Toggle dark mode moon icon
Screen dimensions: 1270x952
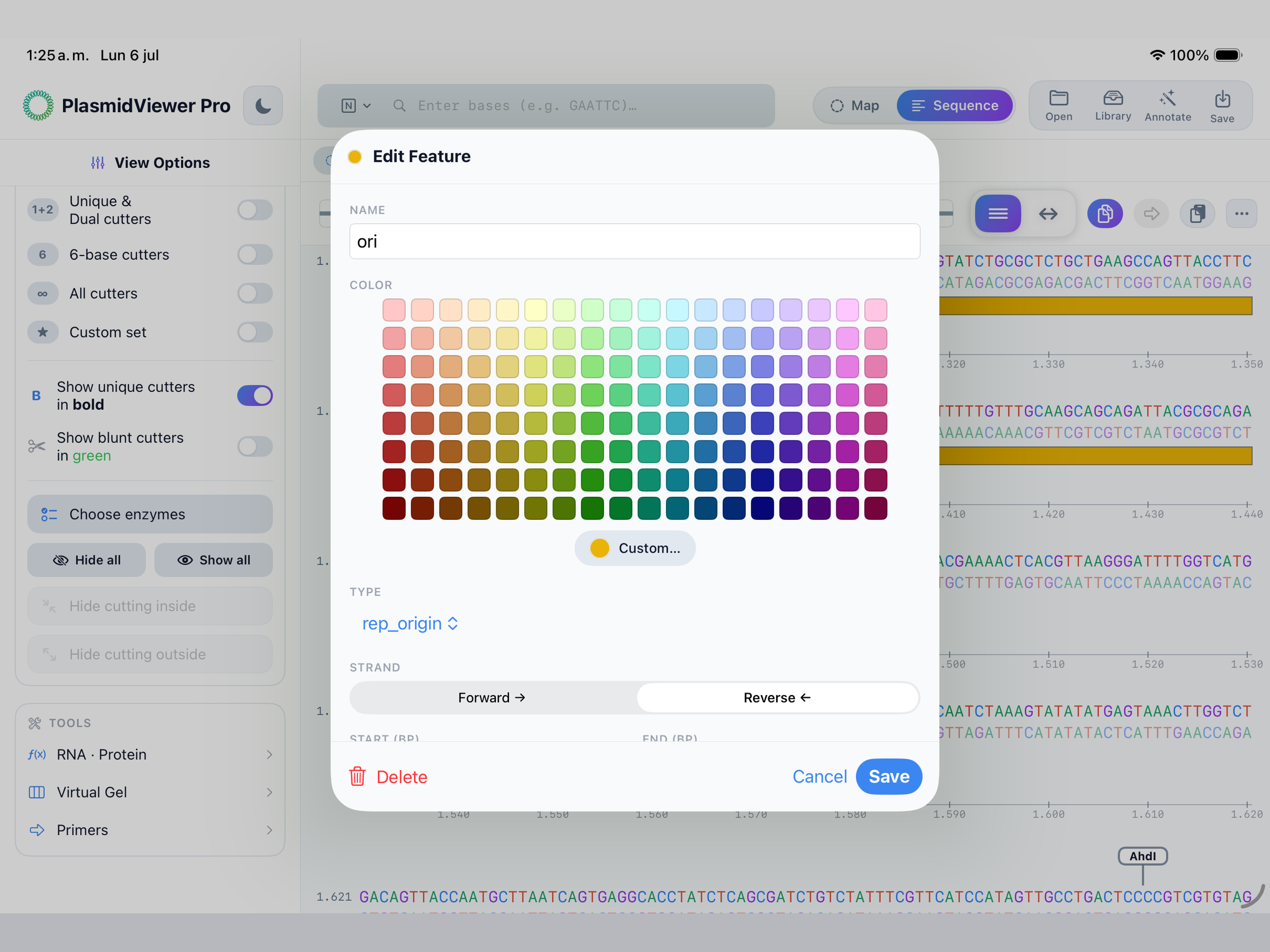click(263, 106)
